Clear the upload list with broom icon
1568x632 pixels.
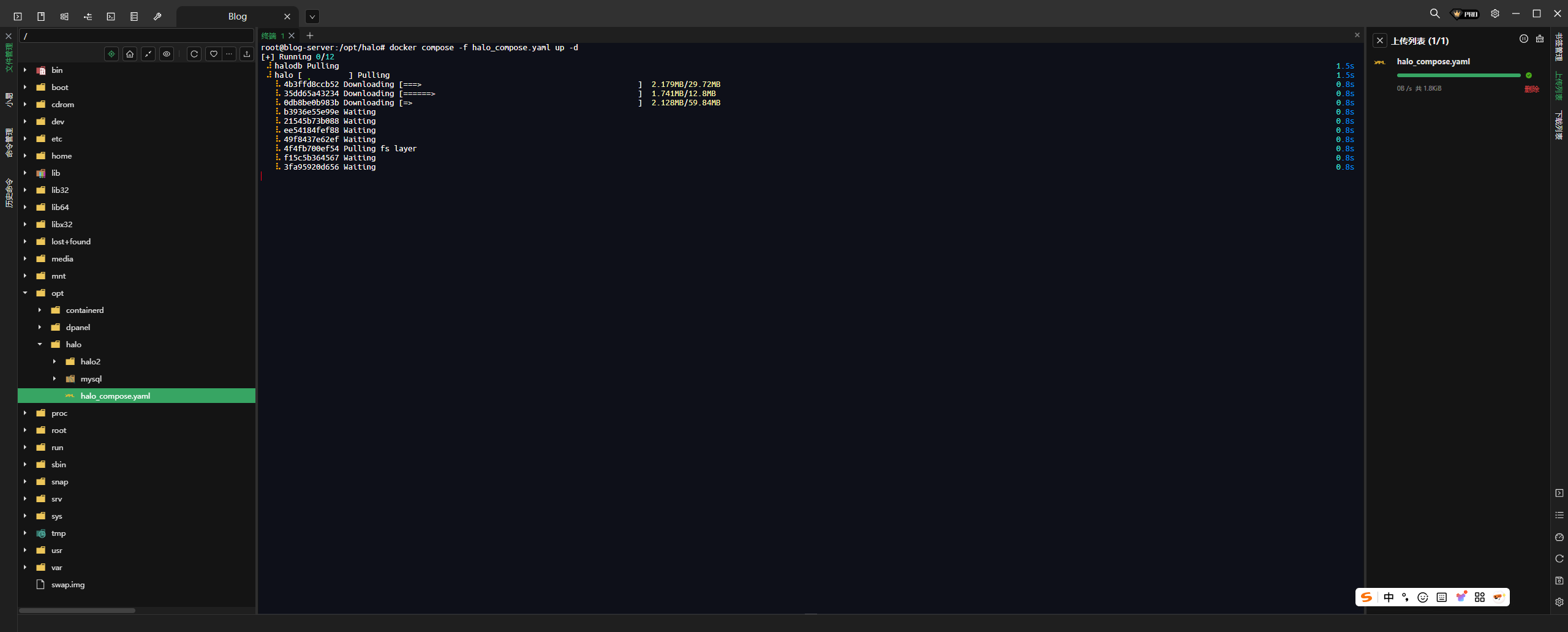(1540, 39)
